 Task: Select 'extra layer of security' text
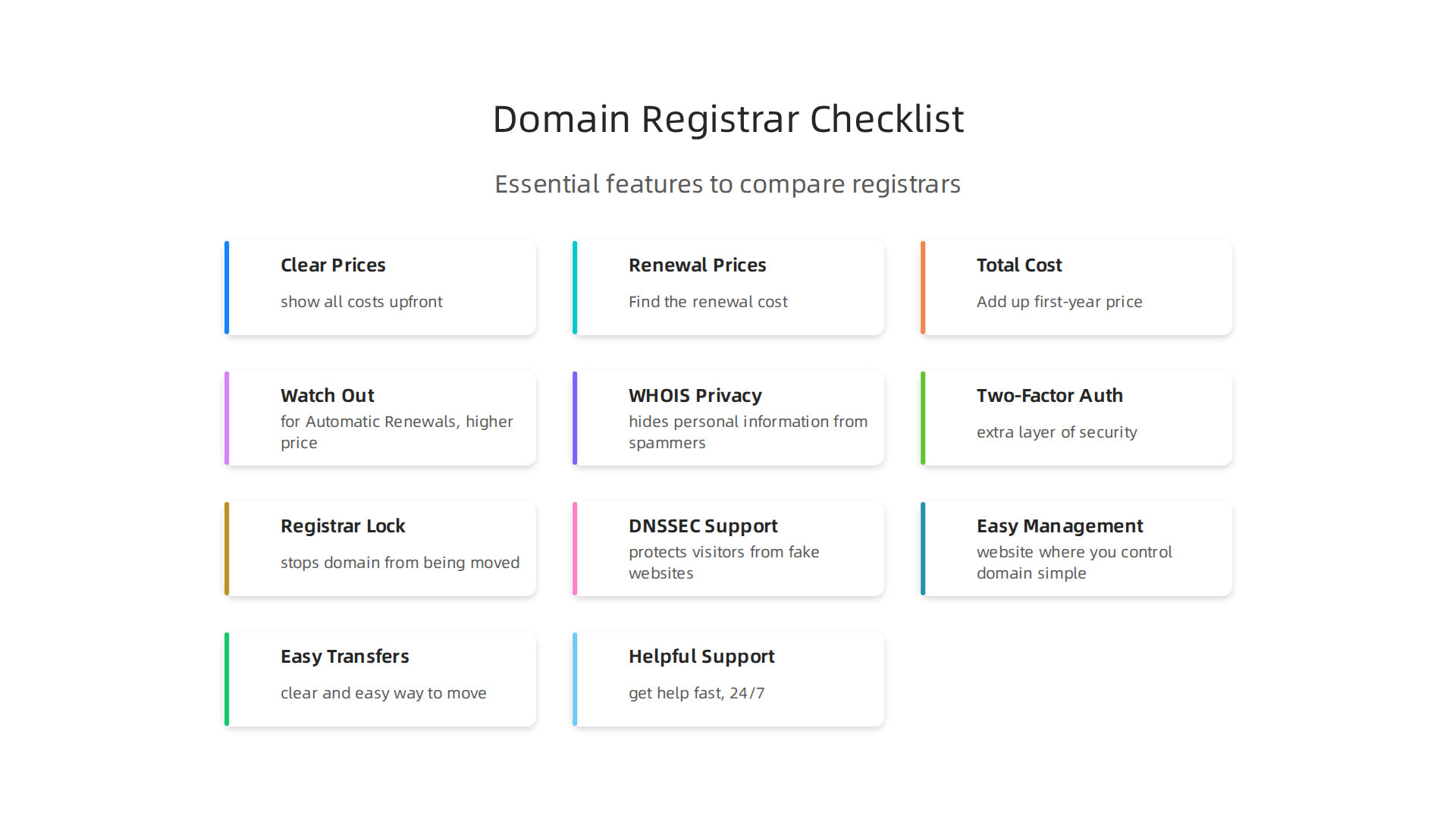pos(1057,432)
